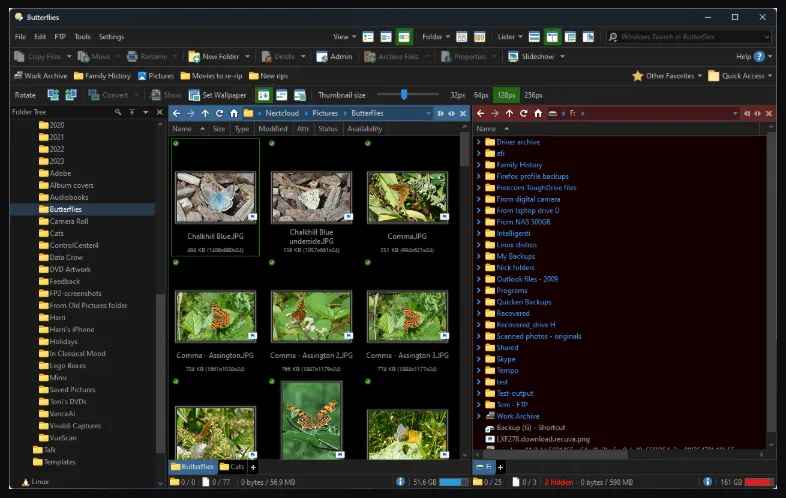Select the Chalkhill Blue.JPG thumbnail
Screen dimensions: 786x498
click(215, 198)
